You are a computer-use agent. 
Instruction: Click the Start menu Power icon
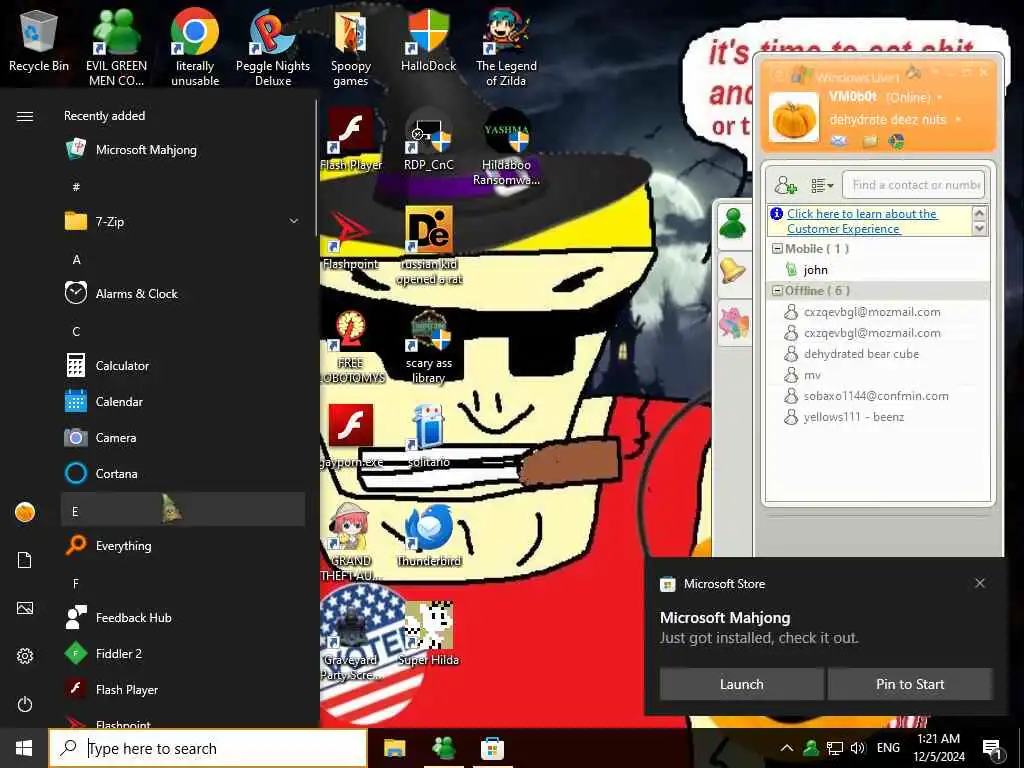(x=25, y=704)
